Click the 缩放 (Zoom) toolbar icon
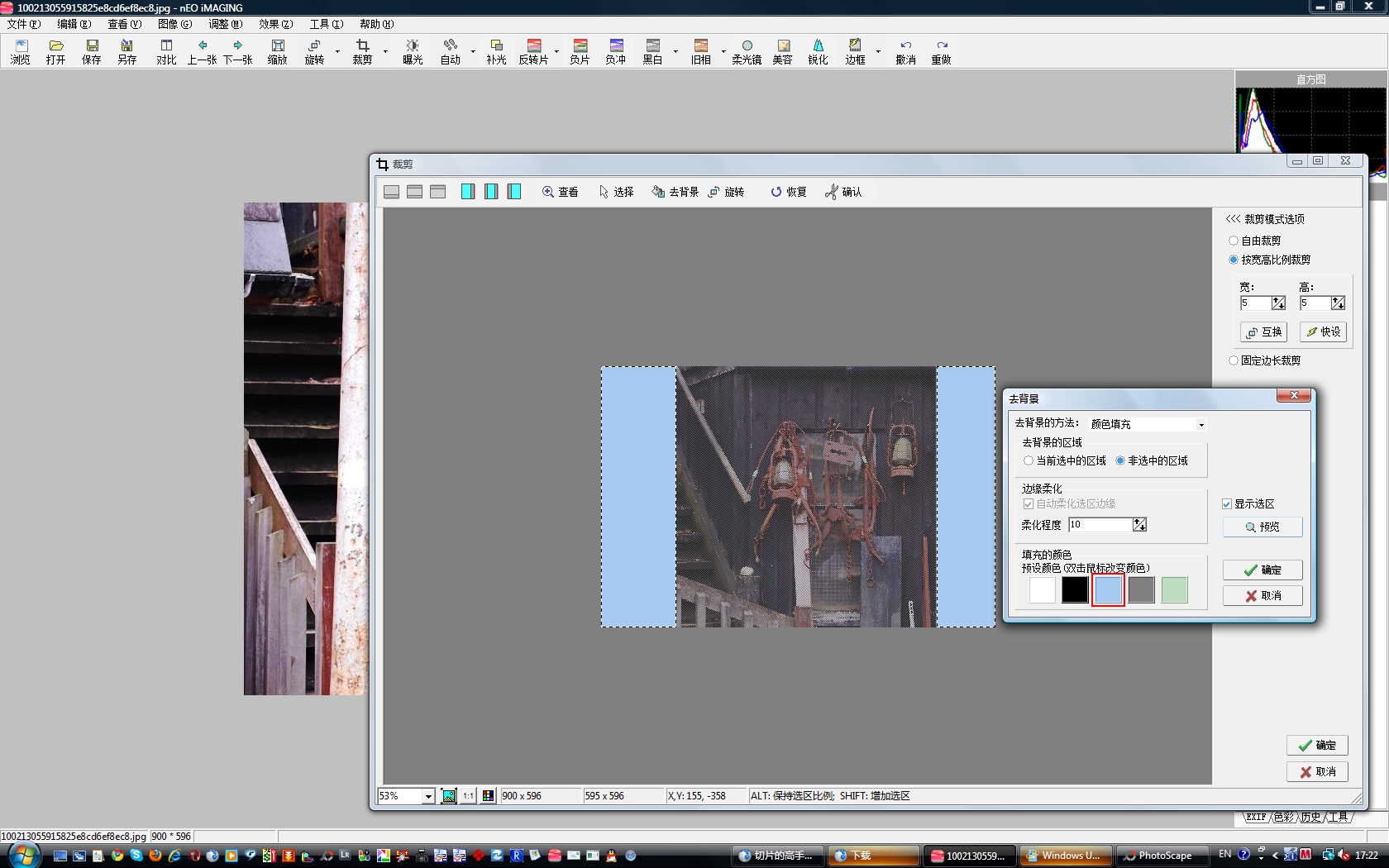This screenshot has width=1389, height=868. pos(278,51)
